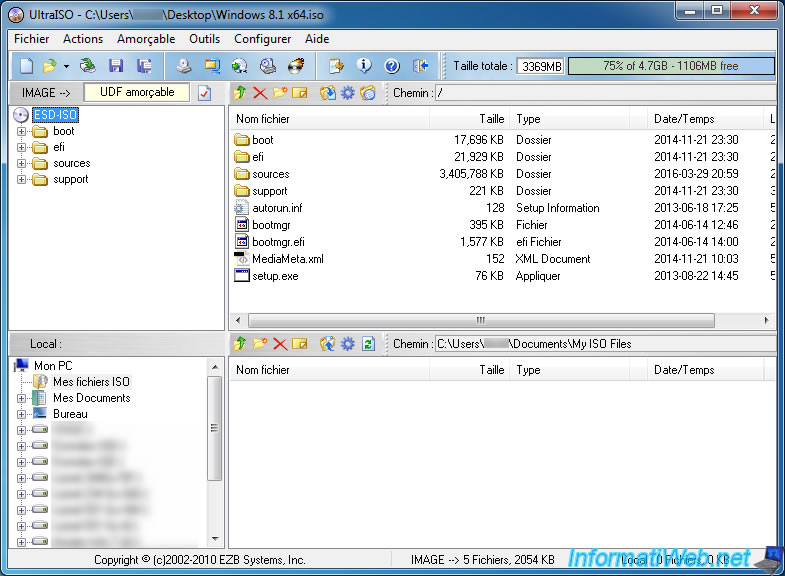Expand the efi folder tree node
This screenshot has width=785, height=576.
pyautogui.click(x=21, y=148)
